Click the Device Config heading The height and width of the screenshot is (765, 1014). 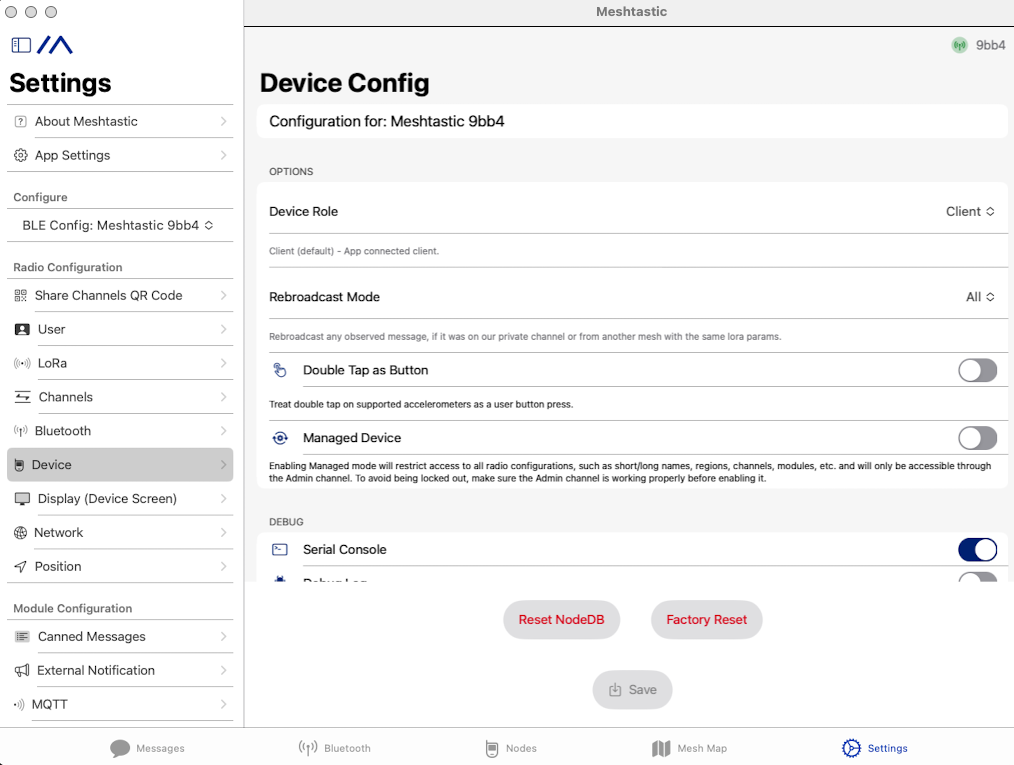[345, 83]
